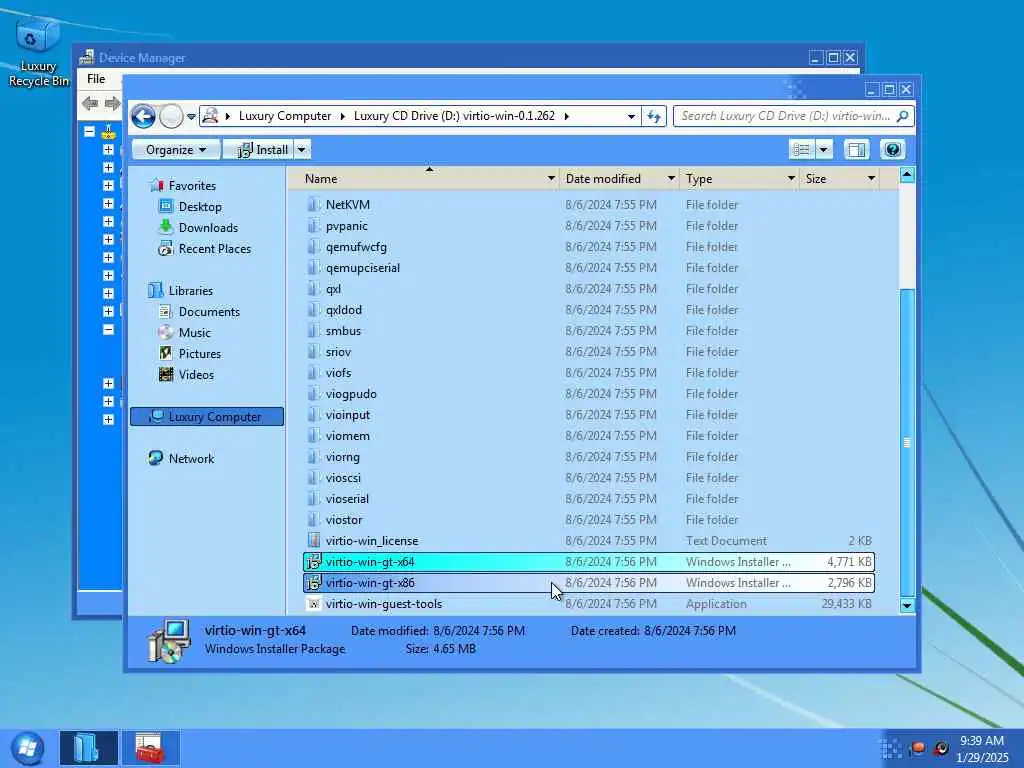Select the viogpudo folder
This screenshot has width=1024, height=768.
pos(351,394)
